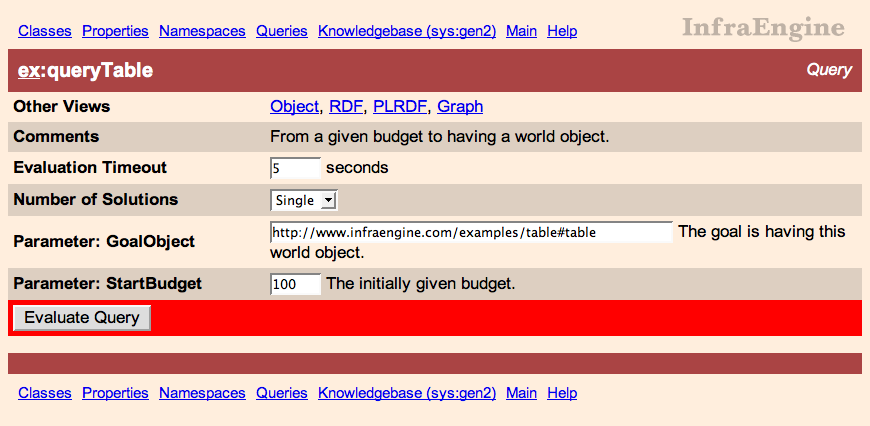Click the GoalObject URL input field
This screenshot has width=870, height=426.
(x=471, y=232)
